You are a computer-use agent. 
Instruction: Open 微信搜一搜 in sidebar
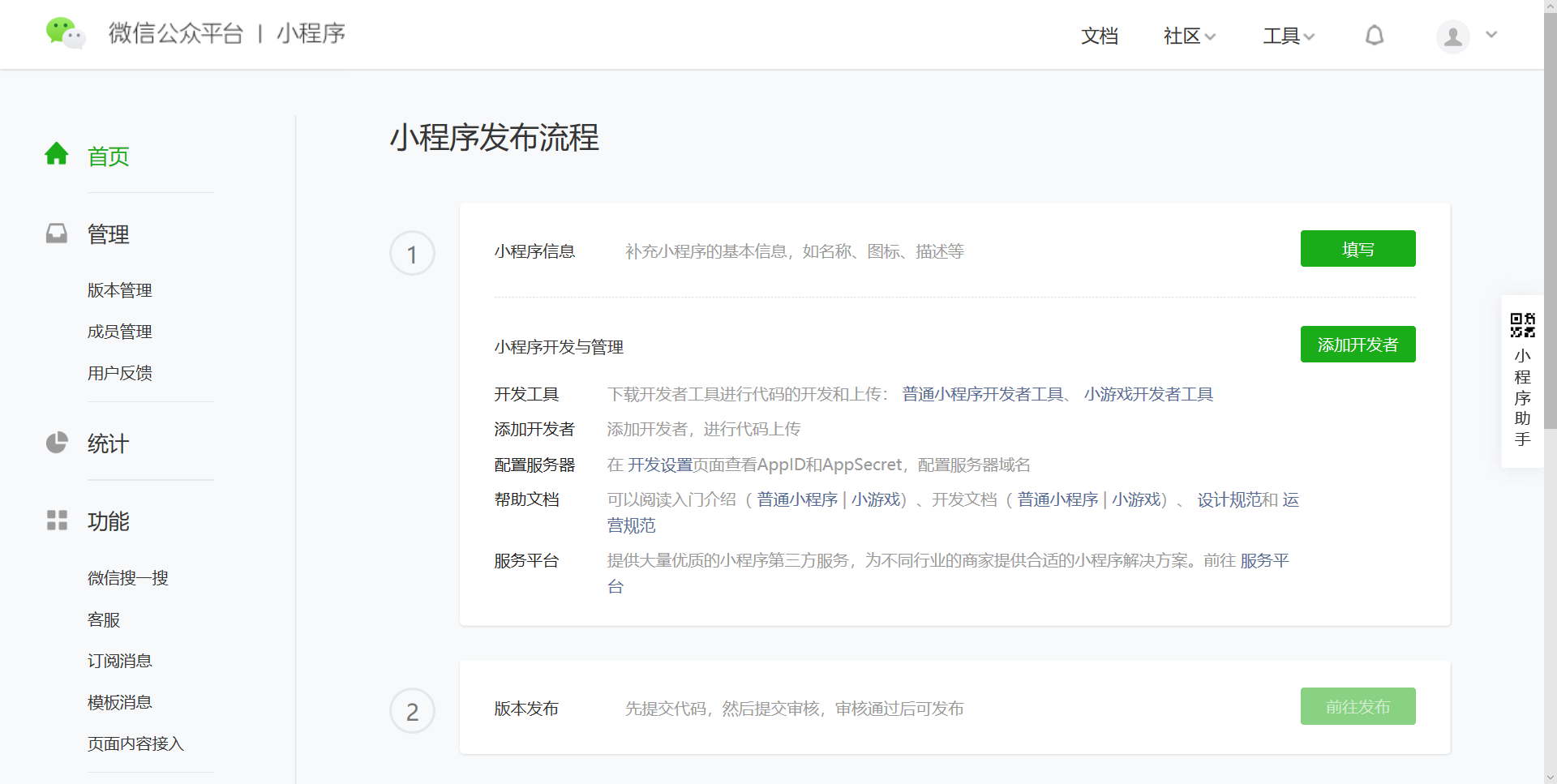pyautogui.click(x=128, y=578)
